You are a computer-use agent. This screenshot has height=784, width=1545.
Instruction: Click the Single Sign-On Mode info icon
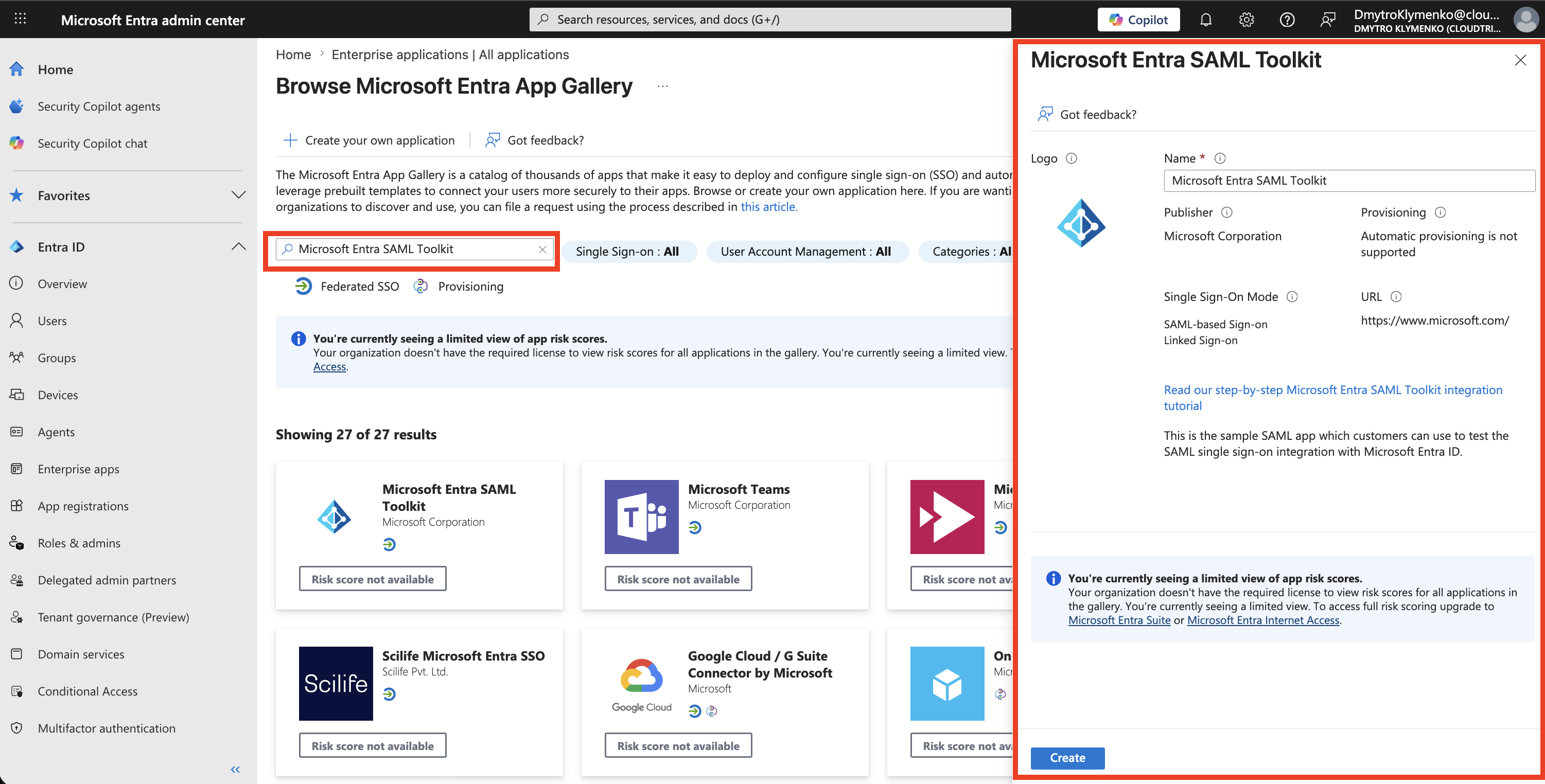1292,297
